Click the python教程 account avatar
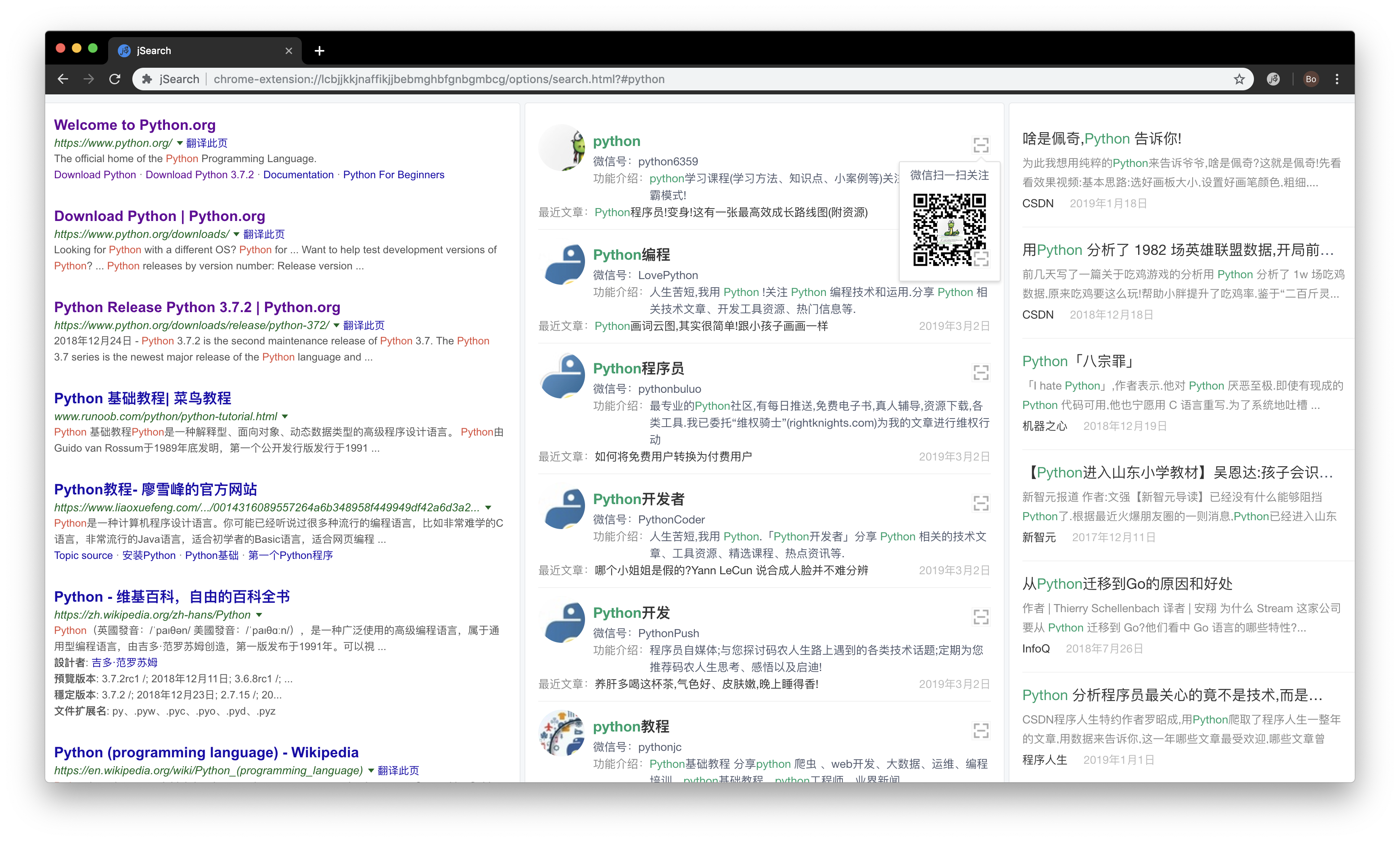The image size is (1400, 842). point(562,733)
